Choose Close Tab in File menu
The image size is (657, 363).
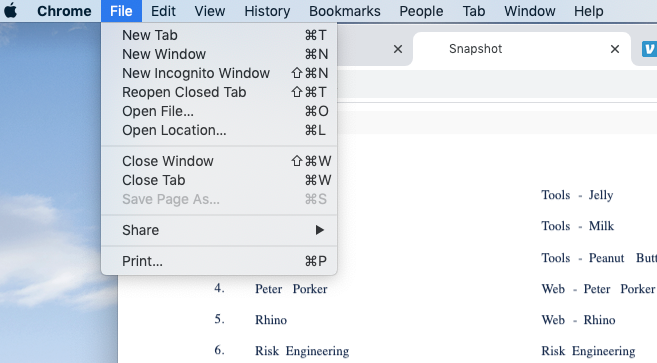pos(219,180)
